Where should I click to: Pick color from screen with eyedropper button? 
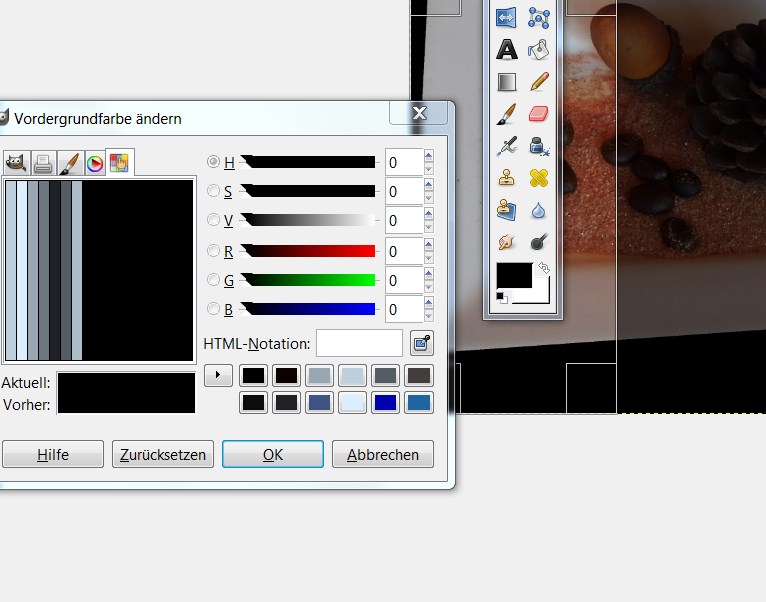(422, 343)
